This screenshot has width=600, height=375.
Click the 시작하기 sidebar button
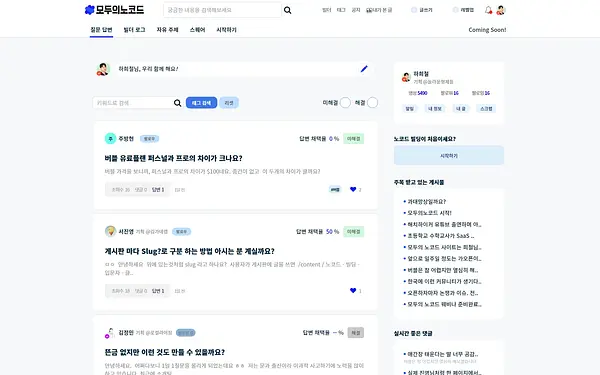tap(449, 156)
